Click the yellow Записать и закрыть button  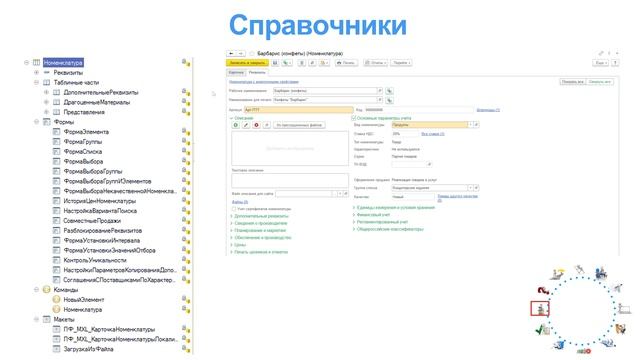[247, 63]
